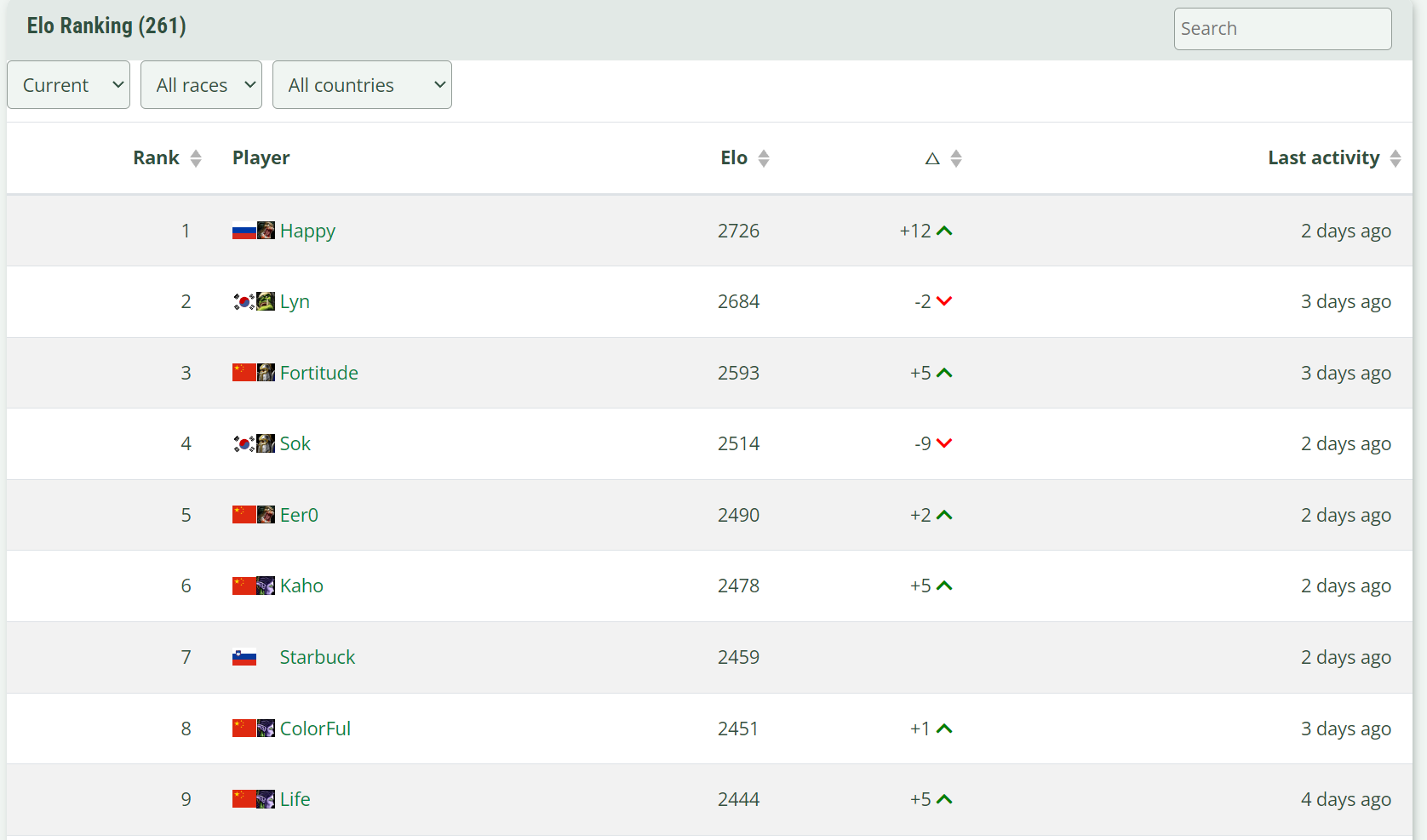Sort the table by Elo column
The height and width of the screenshot is (840, 1427).
[744, 158]
